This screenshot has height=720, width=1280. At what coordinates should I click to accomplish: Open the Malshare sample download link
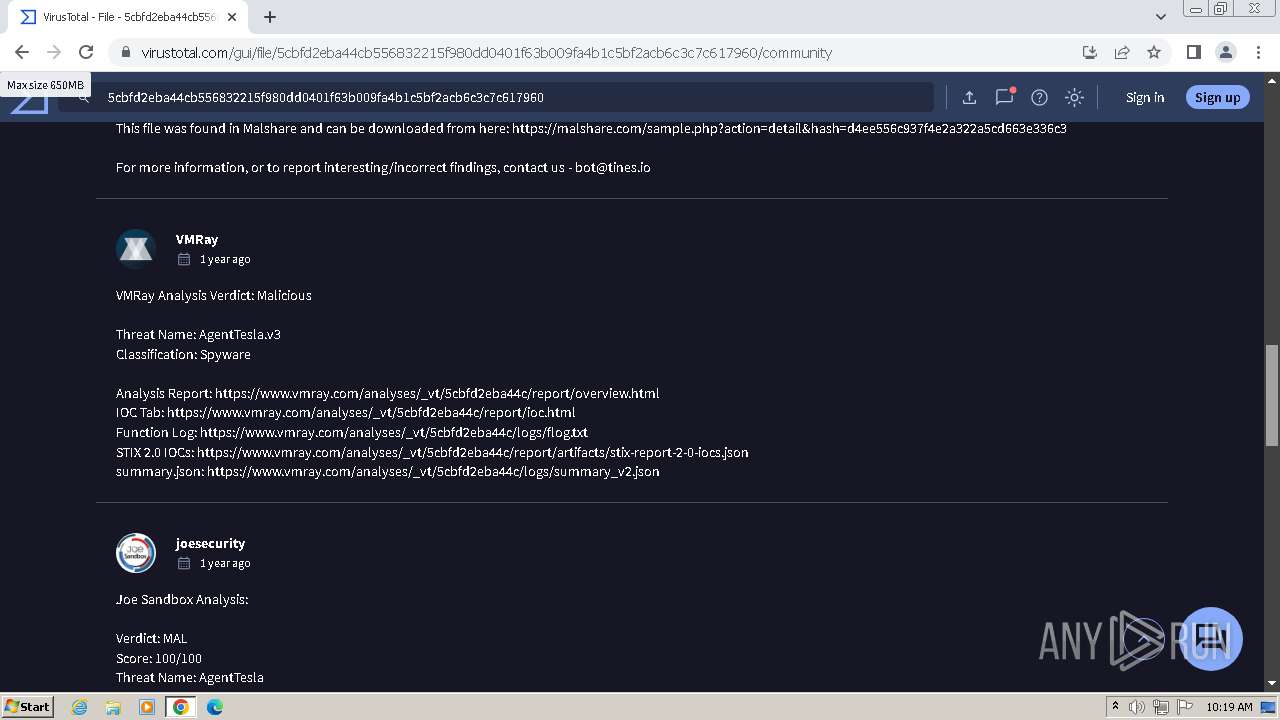click(x=789, y=128)
